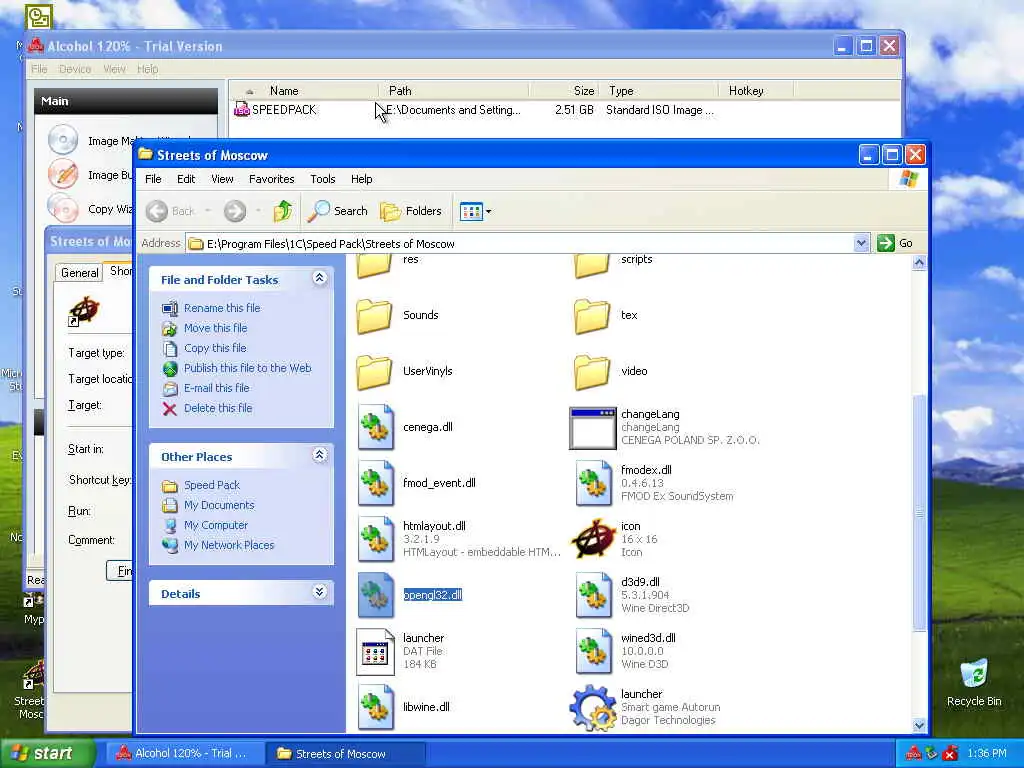This screenshot has width=1024, height=768.
Task: Sort by Type column in Alcohol 120%
Action: point(660,91)
